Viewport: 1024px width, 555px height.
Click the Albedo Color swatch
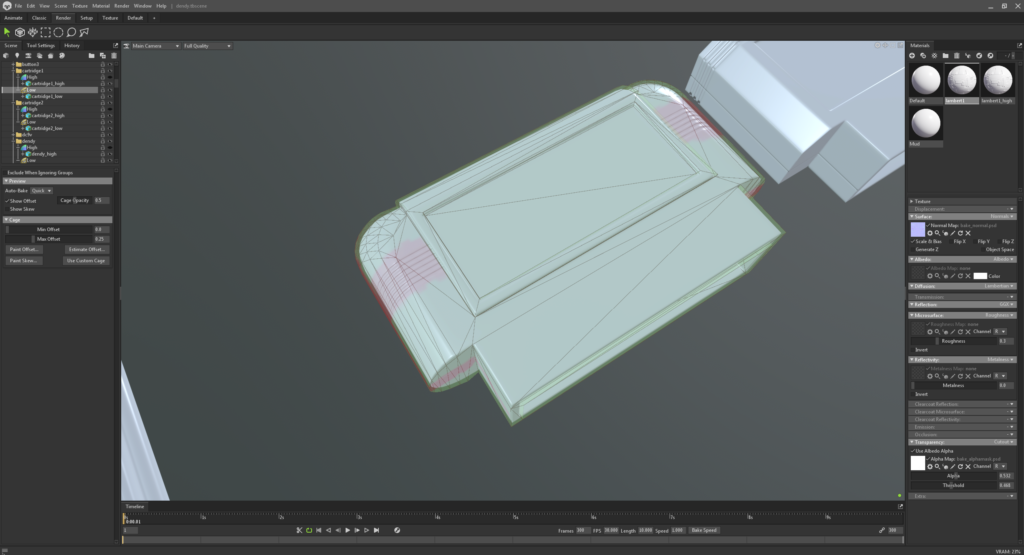(x=980, y=275)
